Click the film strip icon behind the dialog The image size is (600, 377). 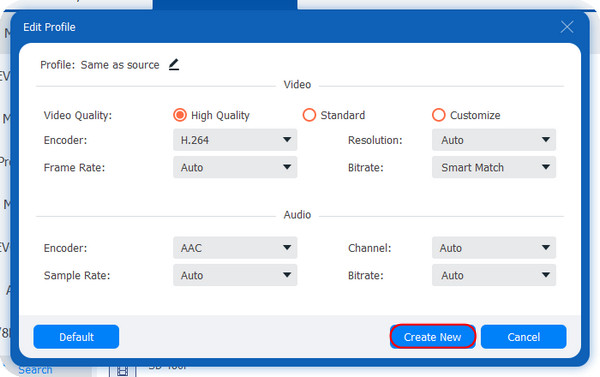[x=122, y=371]
